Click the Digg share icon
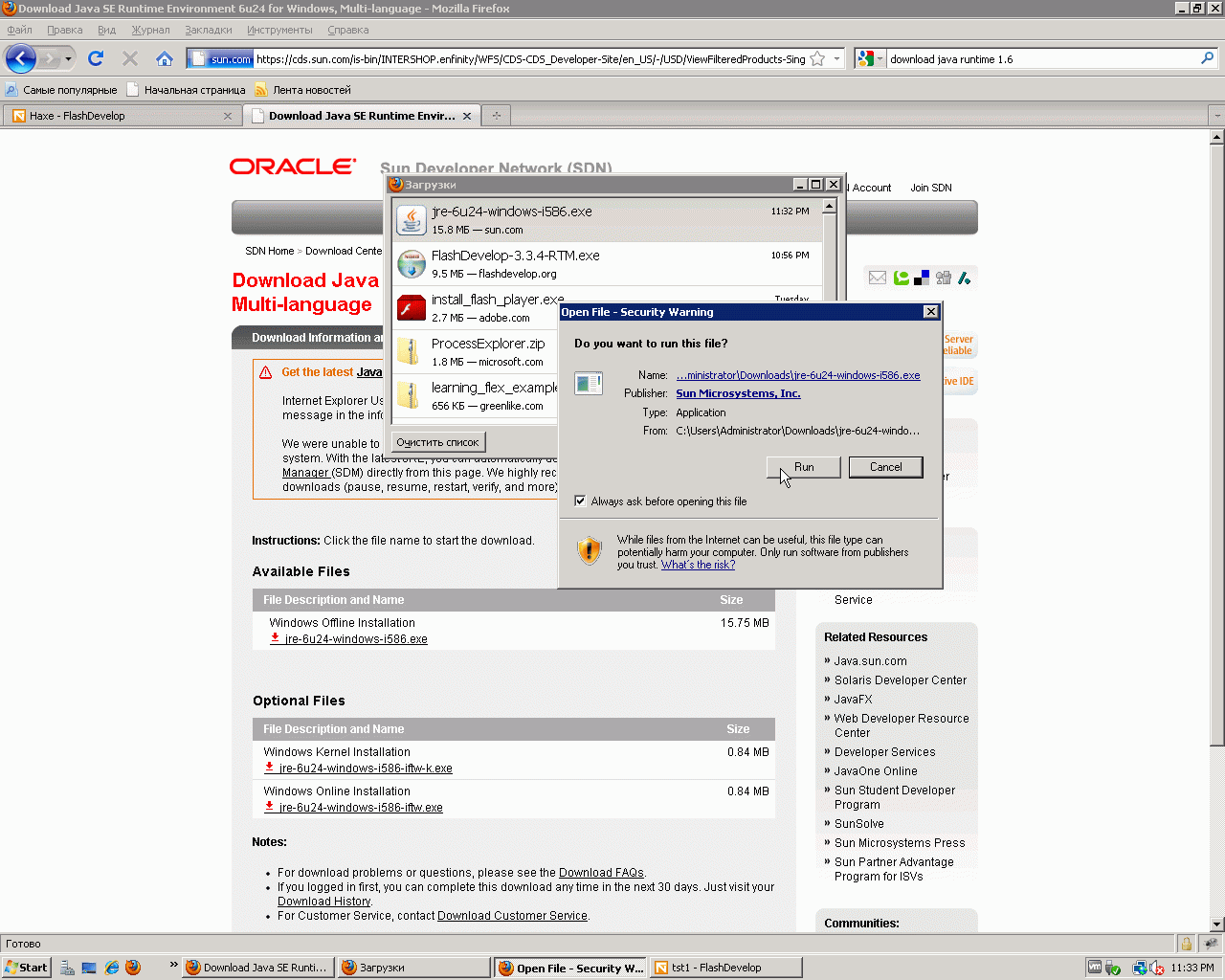 (944, 278)
